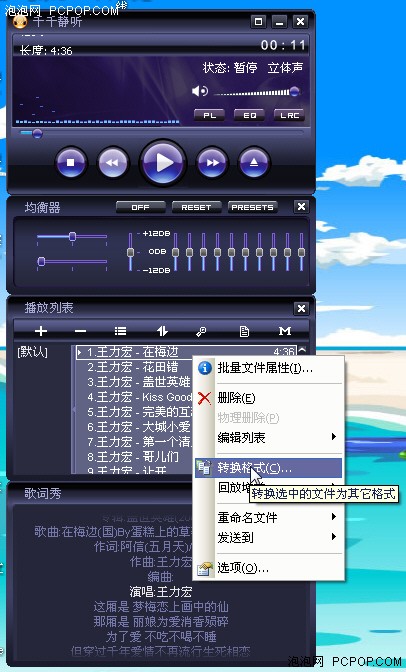Click the 00:11 elapsed time display
Image resolution: width=406 pixels, height=672 pixels.
pos(283,45)
